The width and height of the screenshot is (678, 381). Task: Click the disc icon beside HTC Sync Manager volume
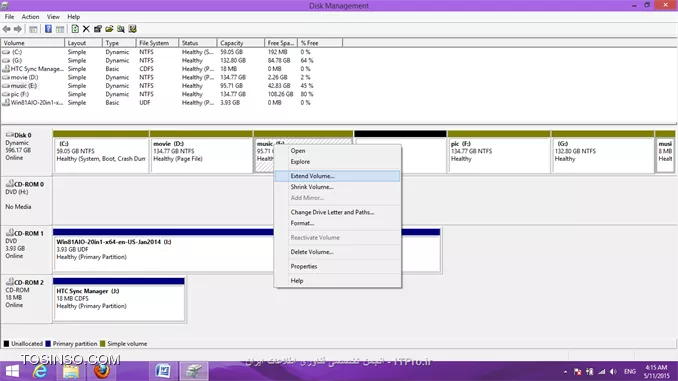pyautogui.click(x=6, y=69)
